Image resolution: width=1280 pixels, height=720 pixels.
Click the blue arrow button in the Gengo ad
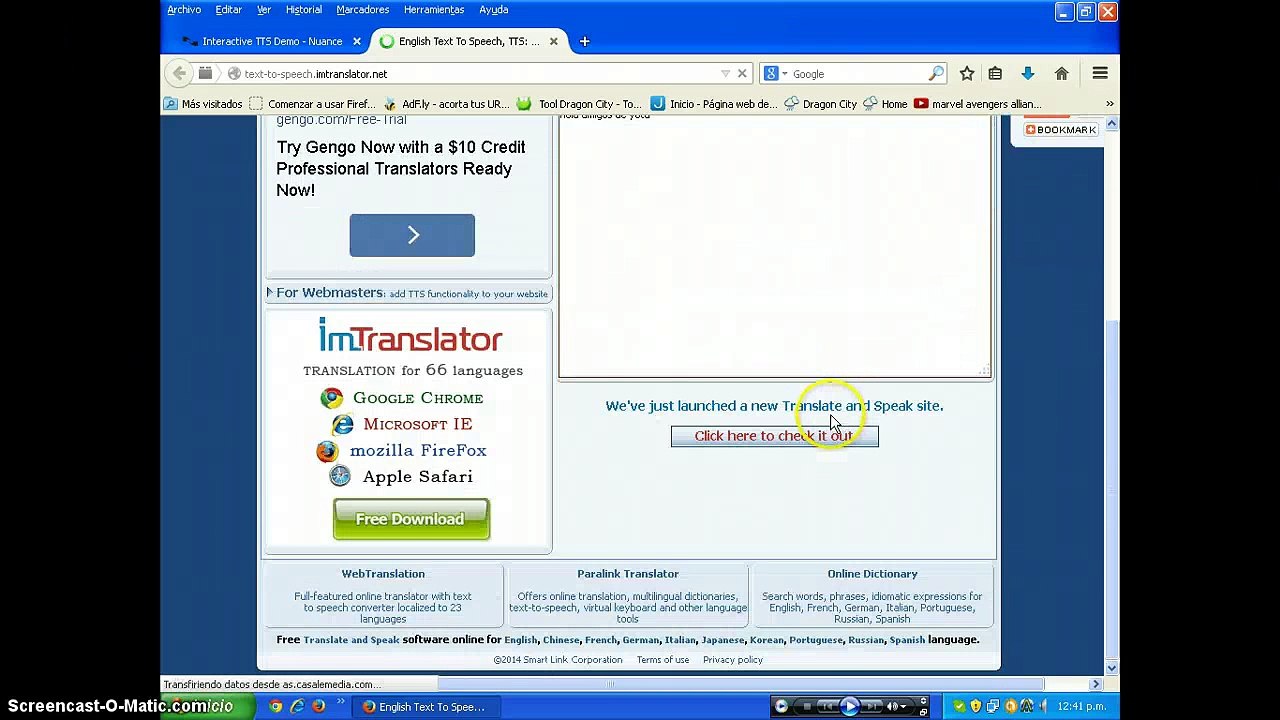point(412,235)
